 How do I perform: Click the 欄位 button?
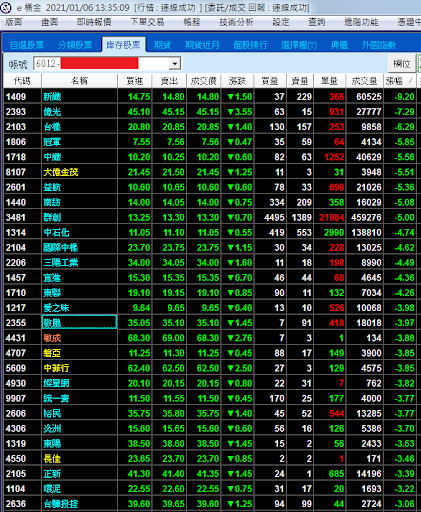click(402, 63)
